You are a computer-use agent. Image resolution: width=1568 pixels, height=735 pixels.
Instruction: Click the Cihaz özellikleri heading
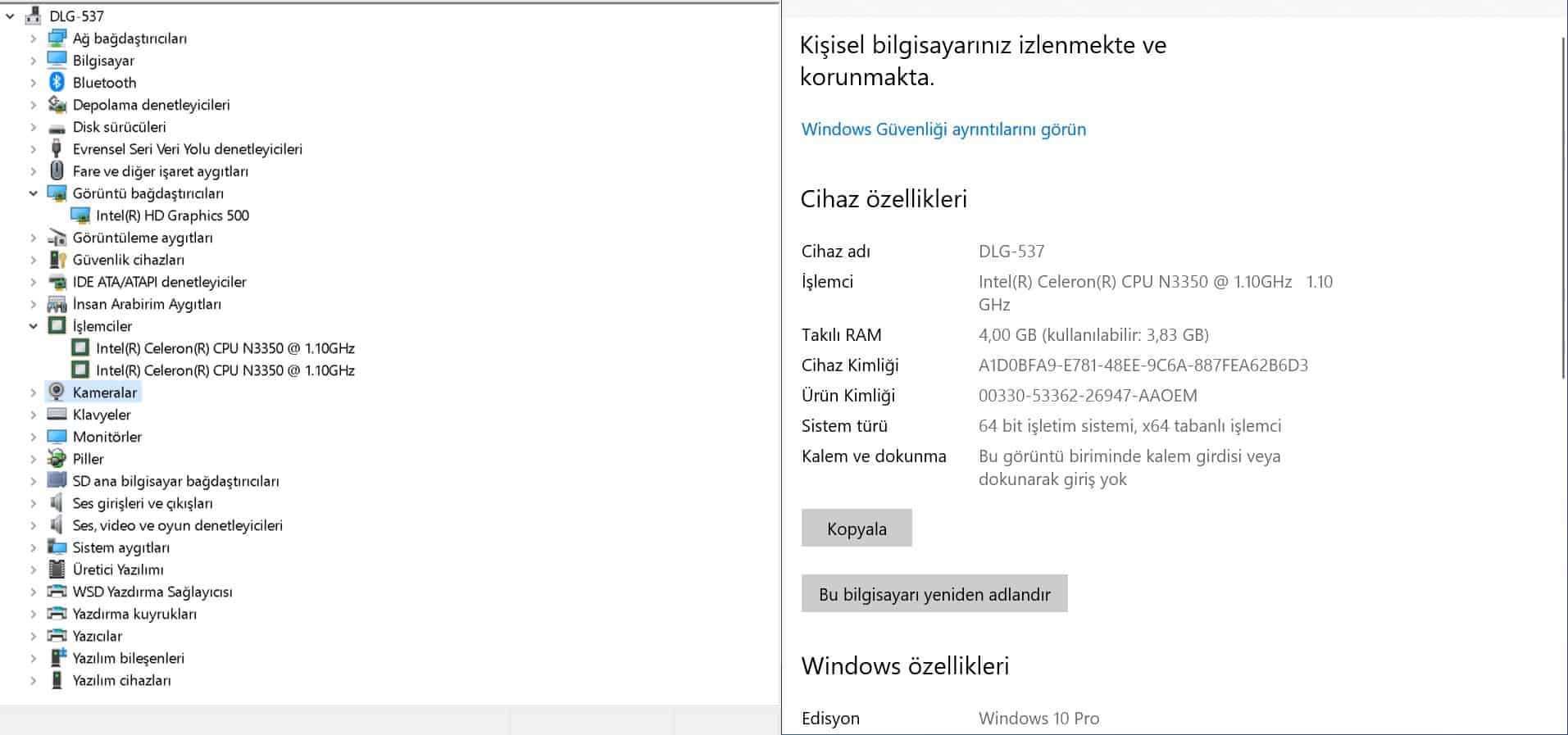pyautogui.click(x=884, y=198)
